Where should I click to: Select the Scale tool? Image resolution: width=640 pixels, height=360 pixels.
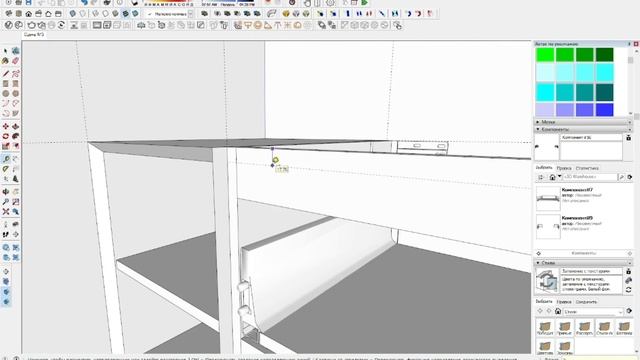pyautogui.click(x=6, y=146)
